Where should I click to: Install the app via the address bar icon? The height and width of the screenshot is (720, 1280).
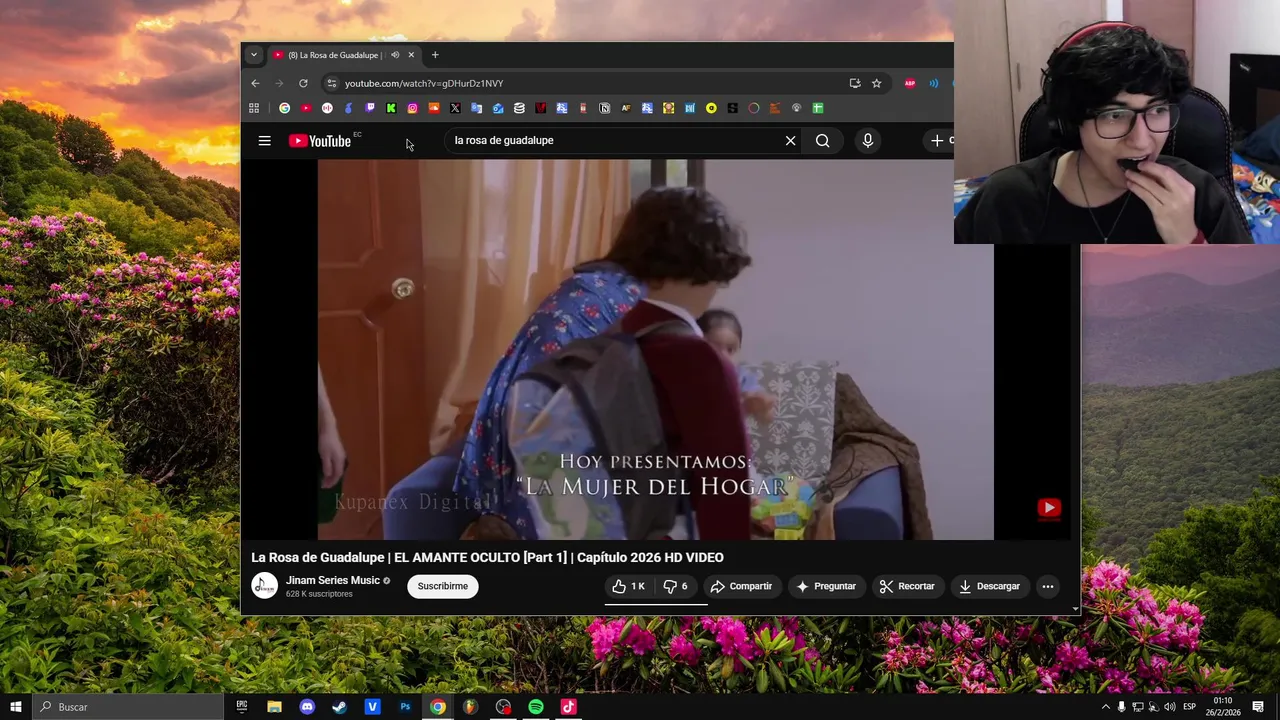[x=855, y=83]
